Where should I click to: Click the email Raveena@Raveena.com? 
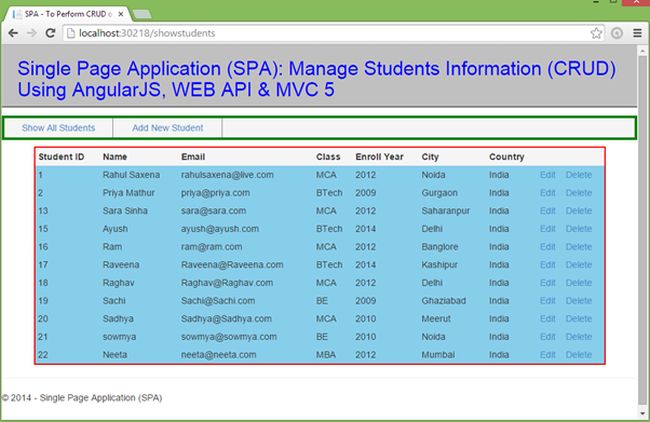pyautogui.click(x=232, y=265)
